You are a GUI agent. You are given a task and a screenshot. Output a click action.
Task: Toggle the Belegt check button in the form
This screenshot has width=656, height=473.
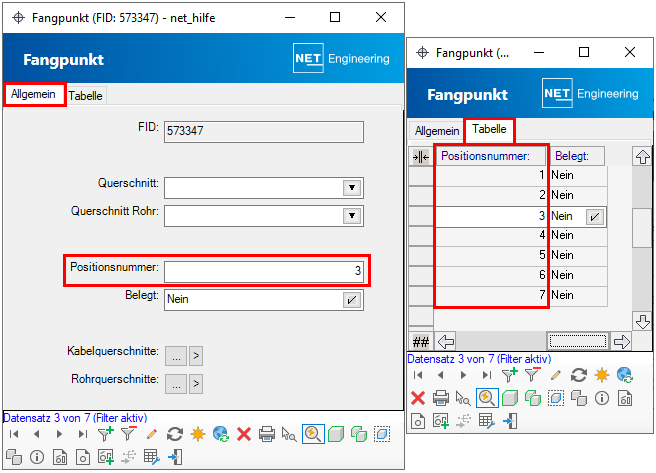coord(352,299)
